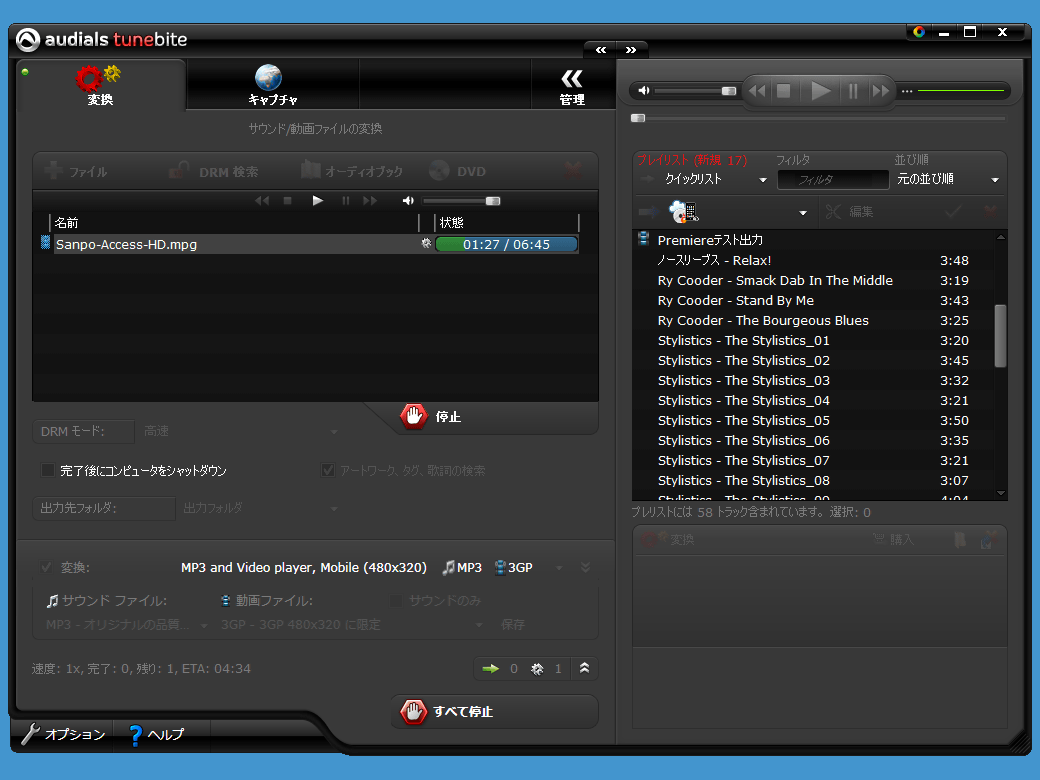
Task: Mute the main player speaker icon
Action: [643, 90]
